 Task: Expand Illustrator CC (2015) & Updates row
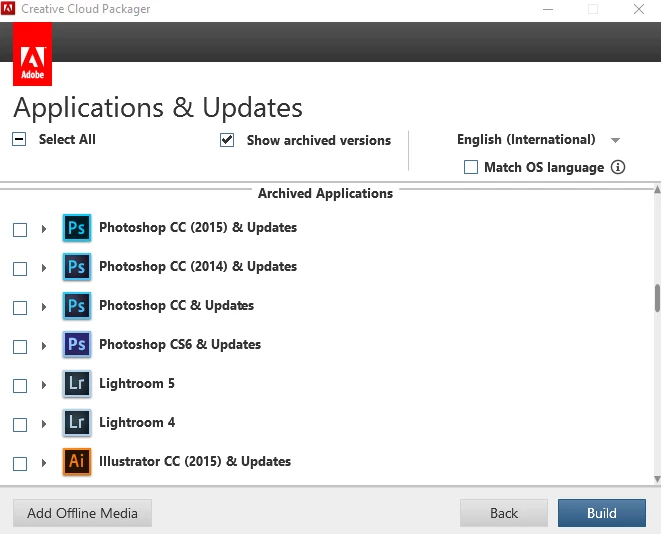(44, 463)
